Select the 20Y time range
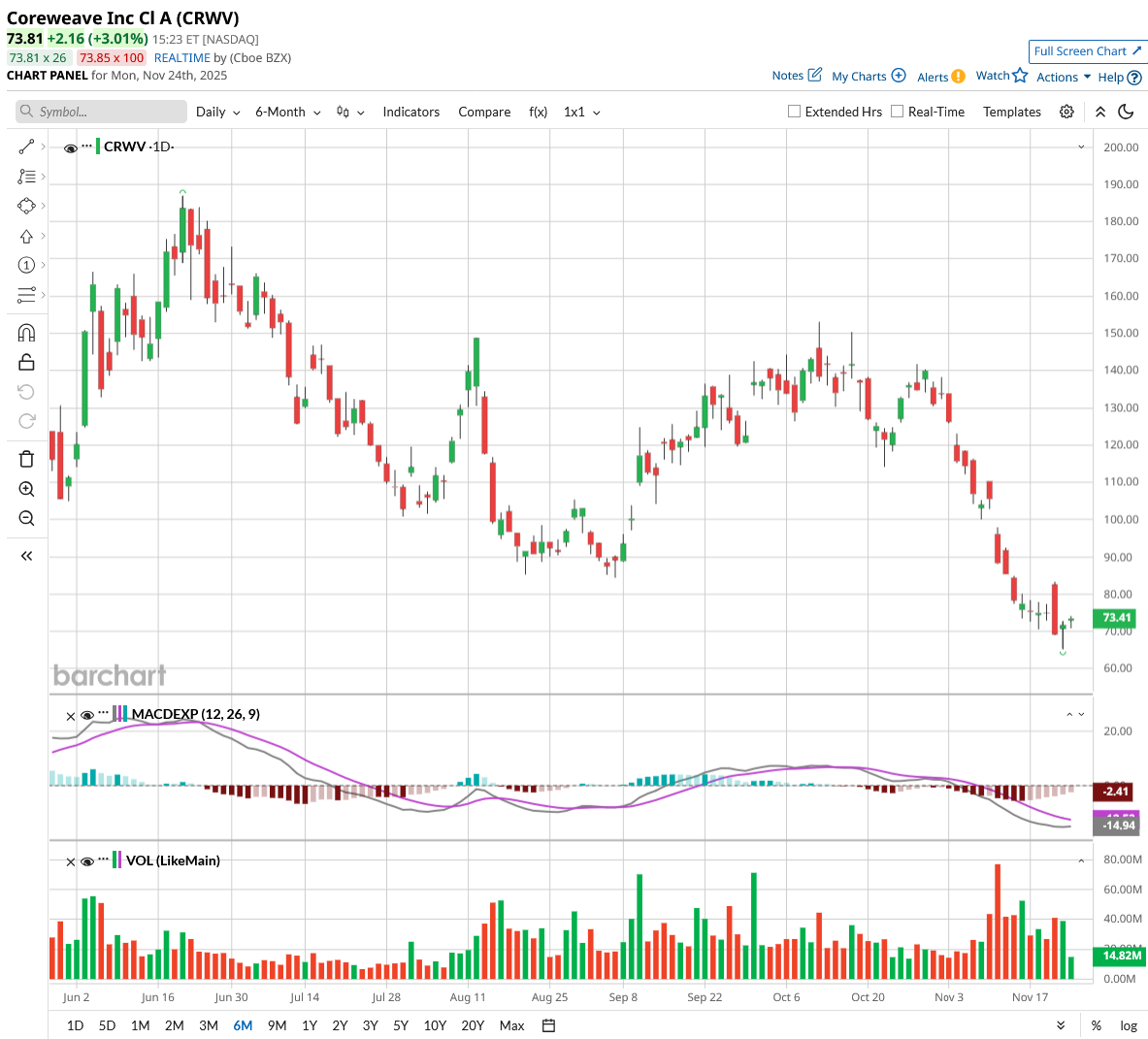Viewport: 1148px width, 1039px height. [x=473, y=1025]
